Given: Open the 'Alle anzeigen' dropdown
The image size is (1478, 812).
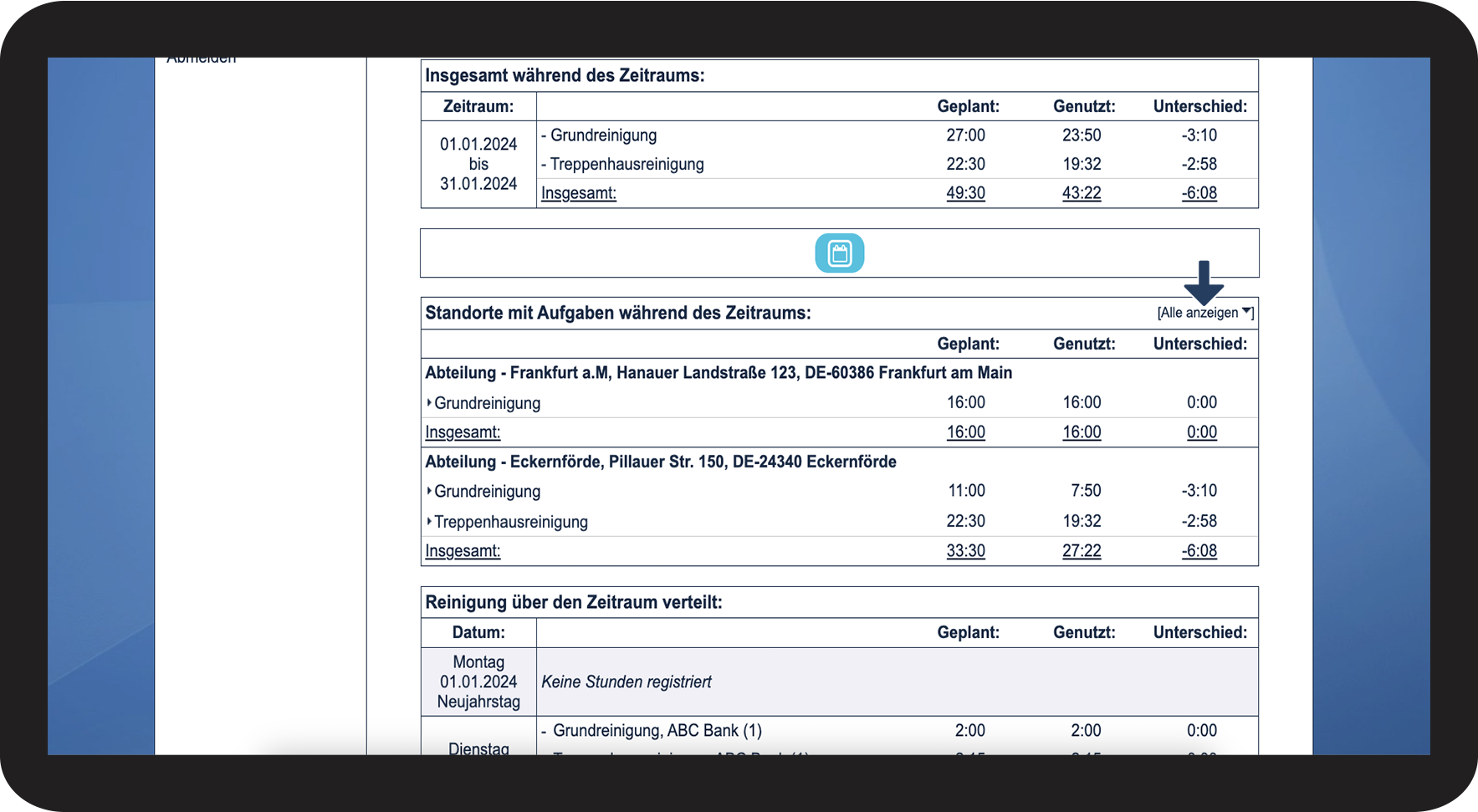Looking at the screenshot, I should pyautogui.click(x=1204, y=313).
